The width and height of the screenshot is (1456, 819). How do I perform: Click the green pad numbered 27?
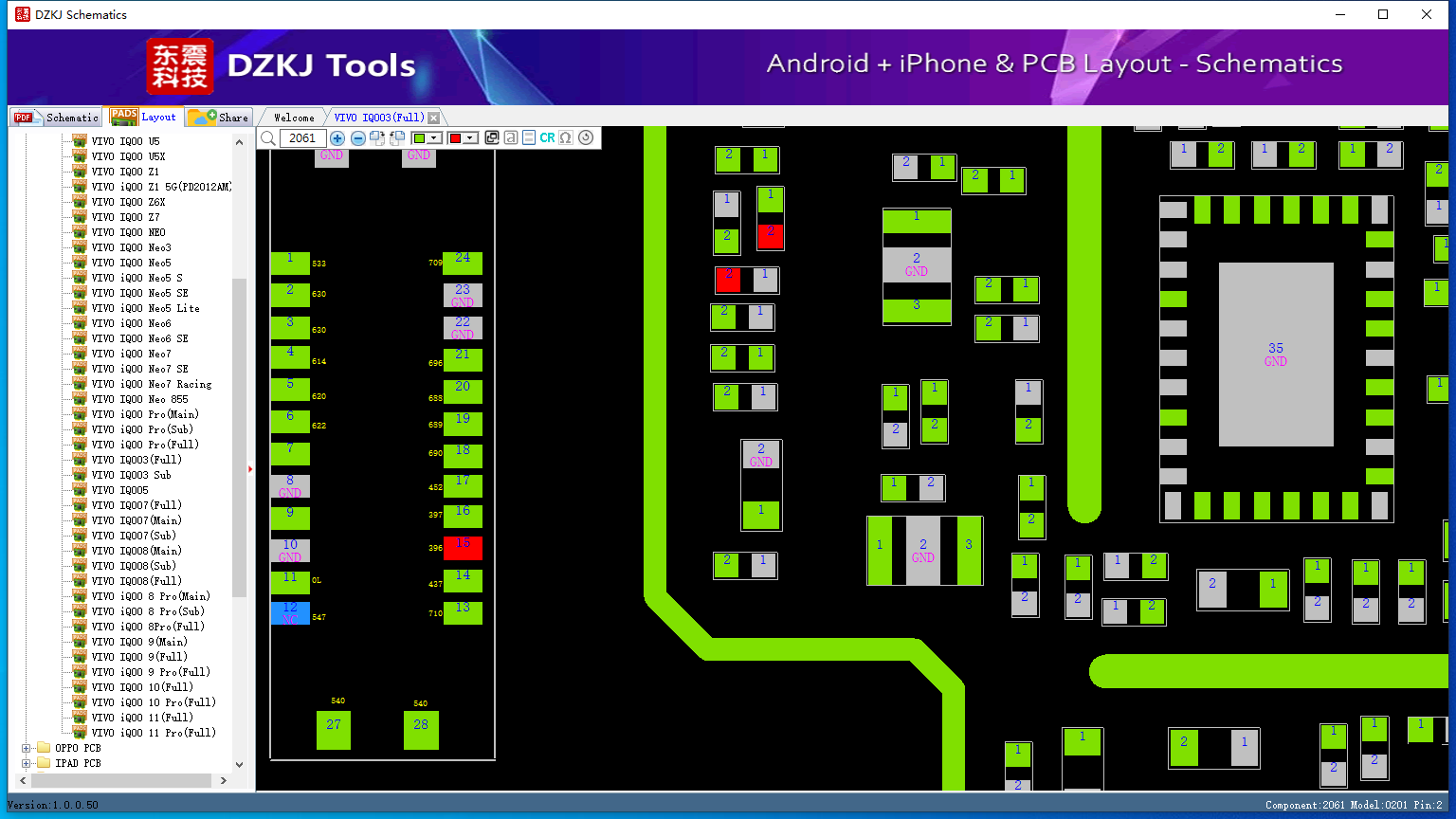[x=334, y=730]
